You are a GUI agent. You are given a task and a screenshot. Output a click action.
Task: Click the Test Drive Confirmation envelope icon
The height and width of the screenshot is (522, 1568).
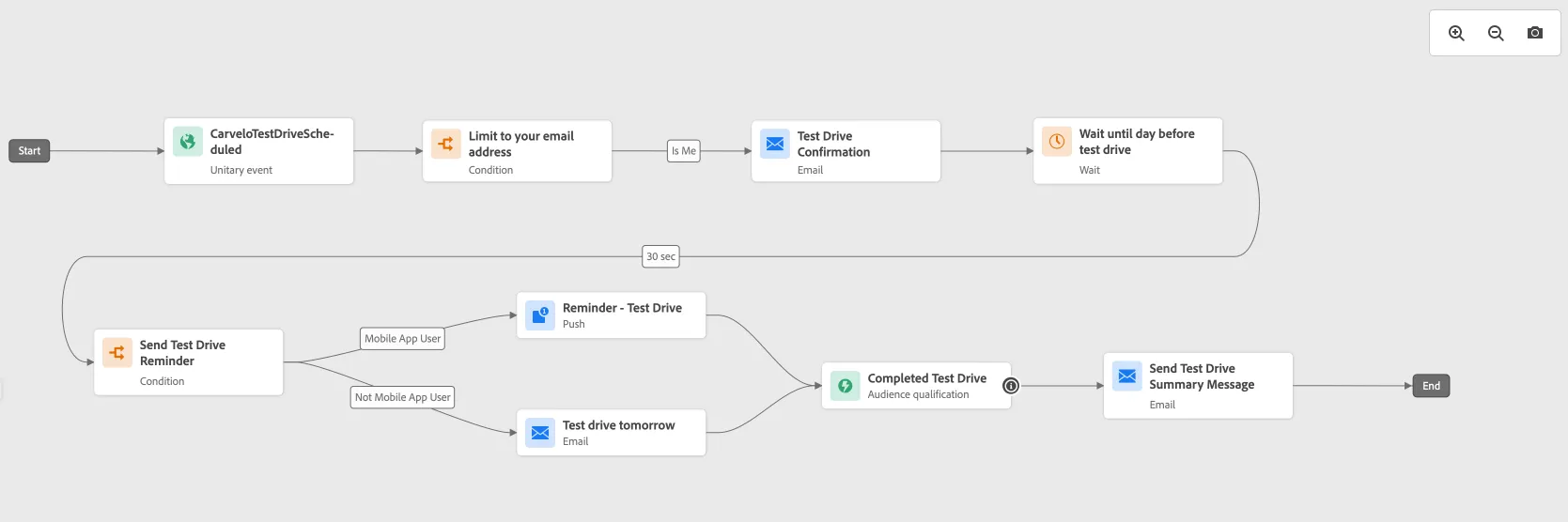775,144
